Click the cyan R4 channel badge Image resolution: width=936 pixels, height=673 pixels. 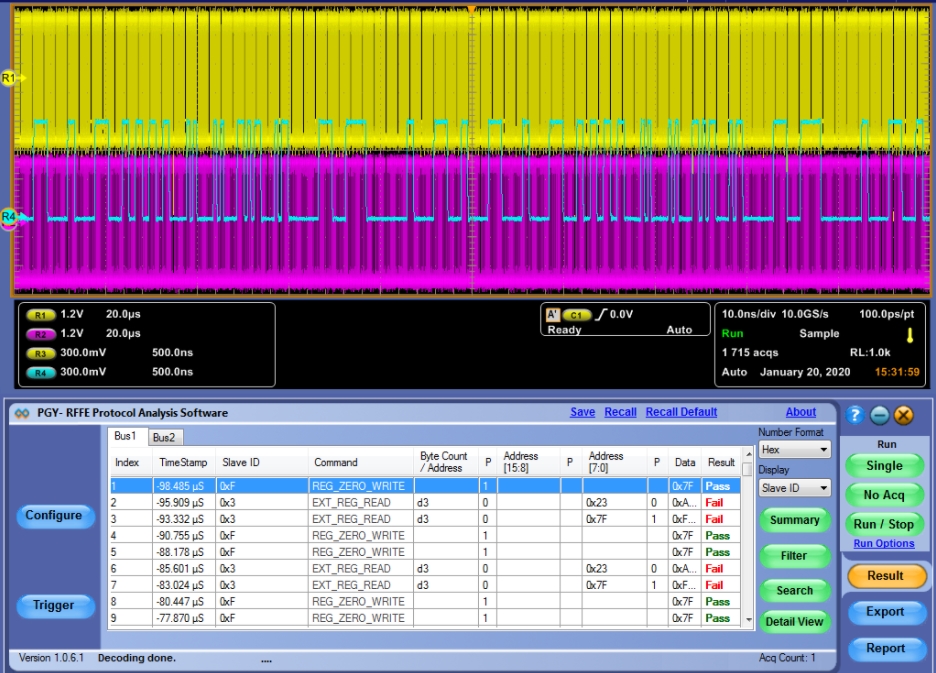pyautogui.click(x=41, y=372)
